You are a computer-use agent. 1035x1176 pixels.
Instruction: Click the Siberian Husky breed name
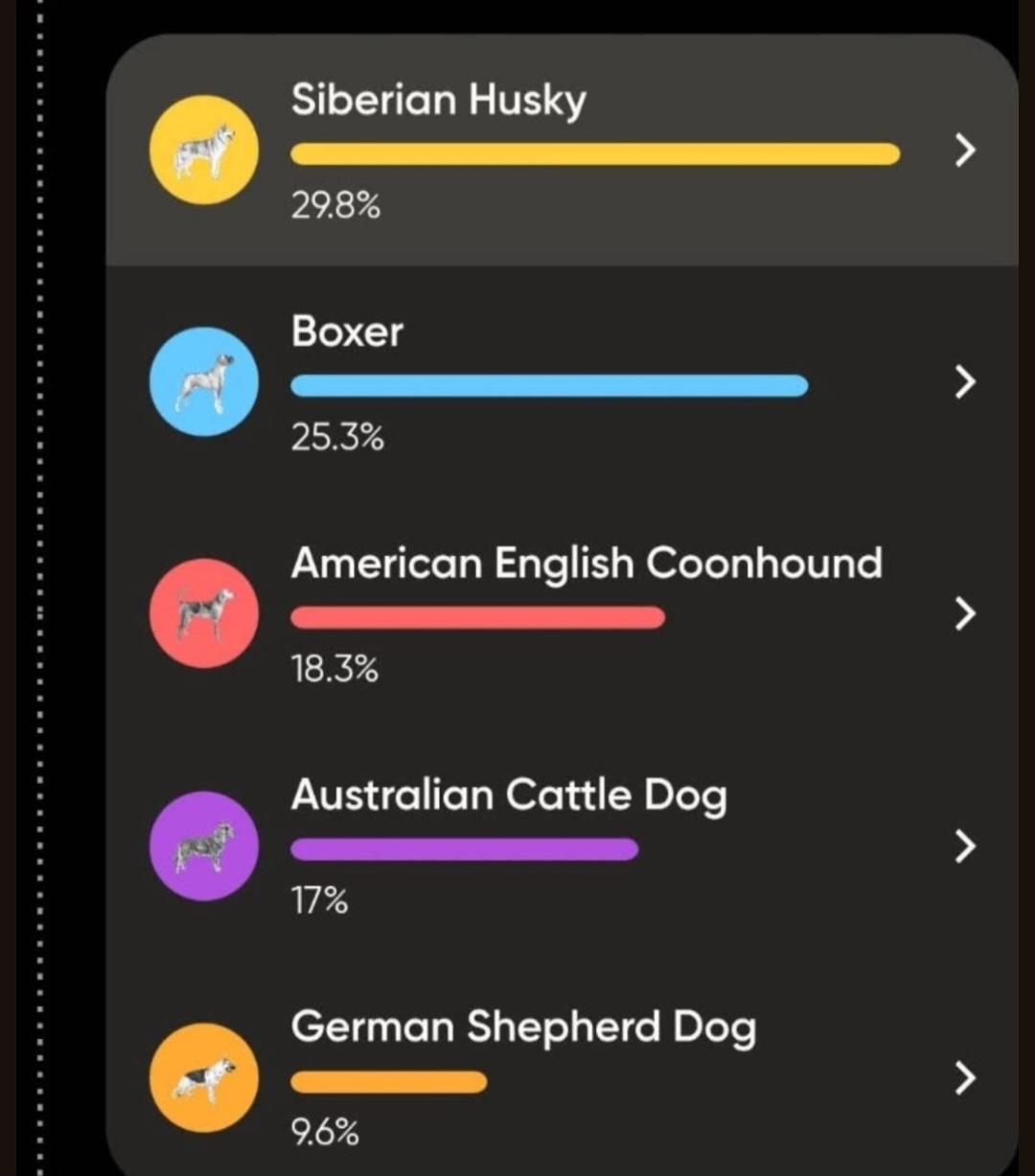[x=438, y=101]
